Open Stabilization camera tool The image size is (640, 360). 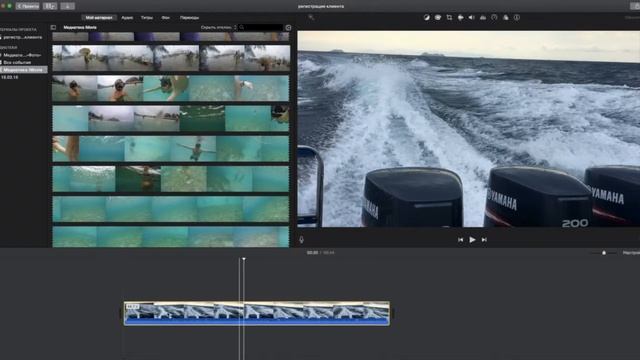(x=460, y=18)
